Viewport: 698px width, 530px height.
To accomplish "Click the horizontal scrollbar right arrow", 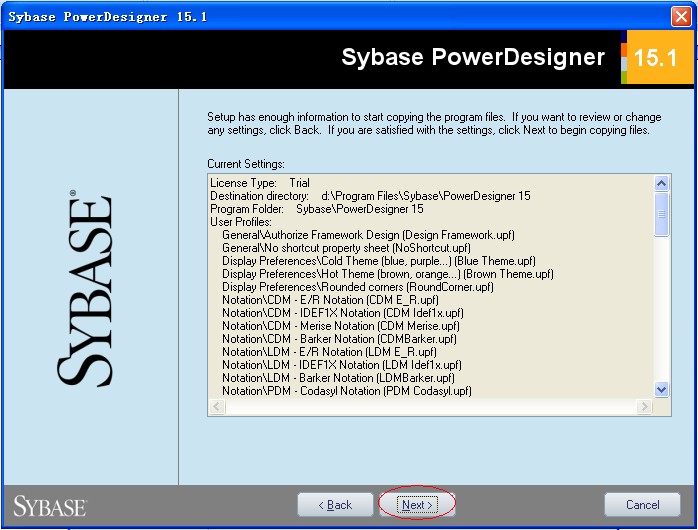I will 646,407.
